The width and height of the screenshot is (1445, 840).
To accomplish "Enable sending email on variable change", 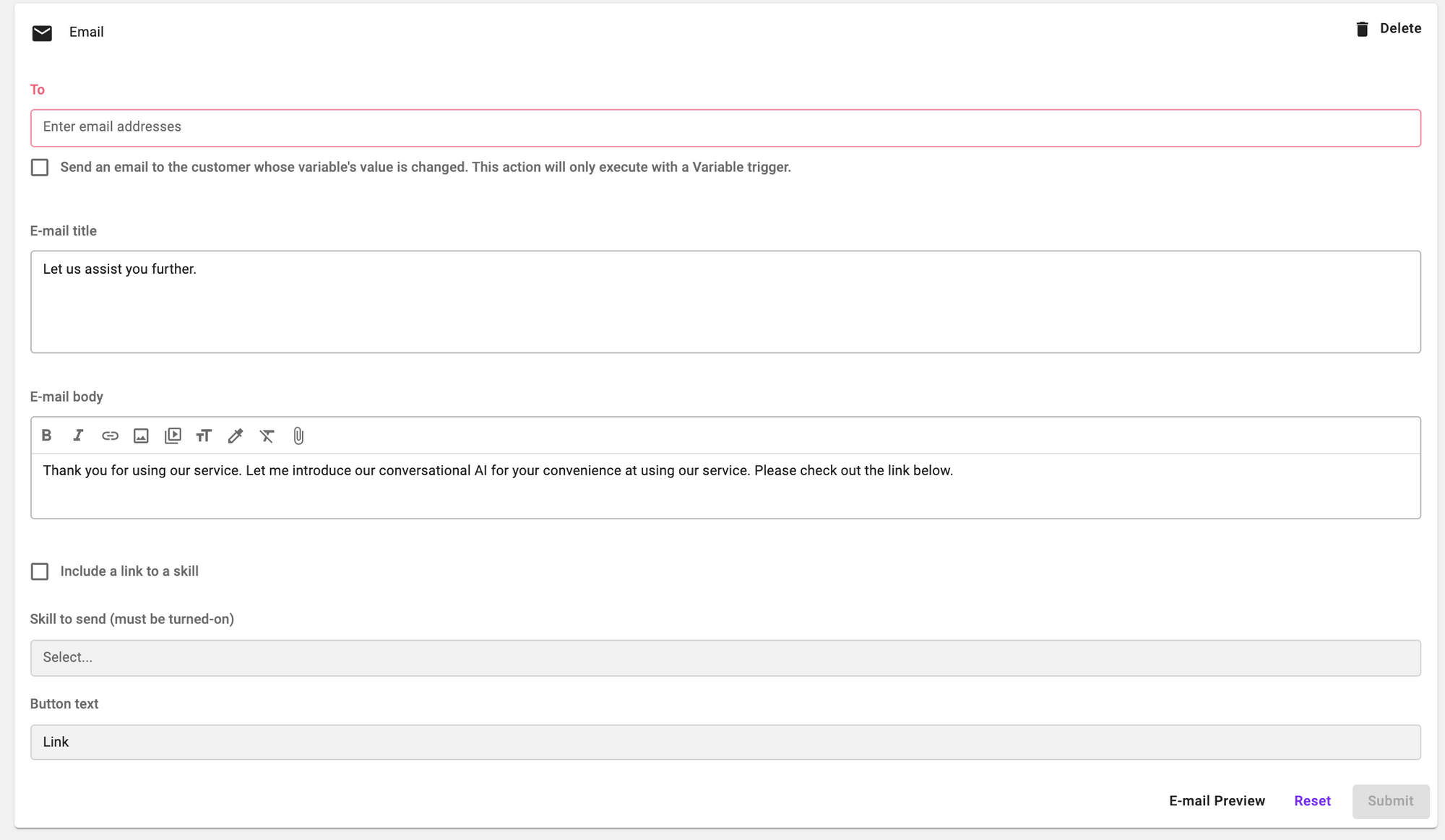I will (40, 168).
